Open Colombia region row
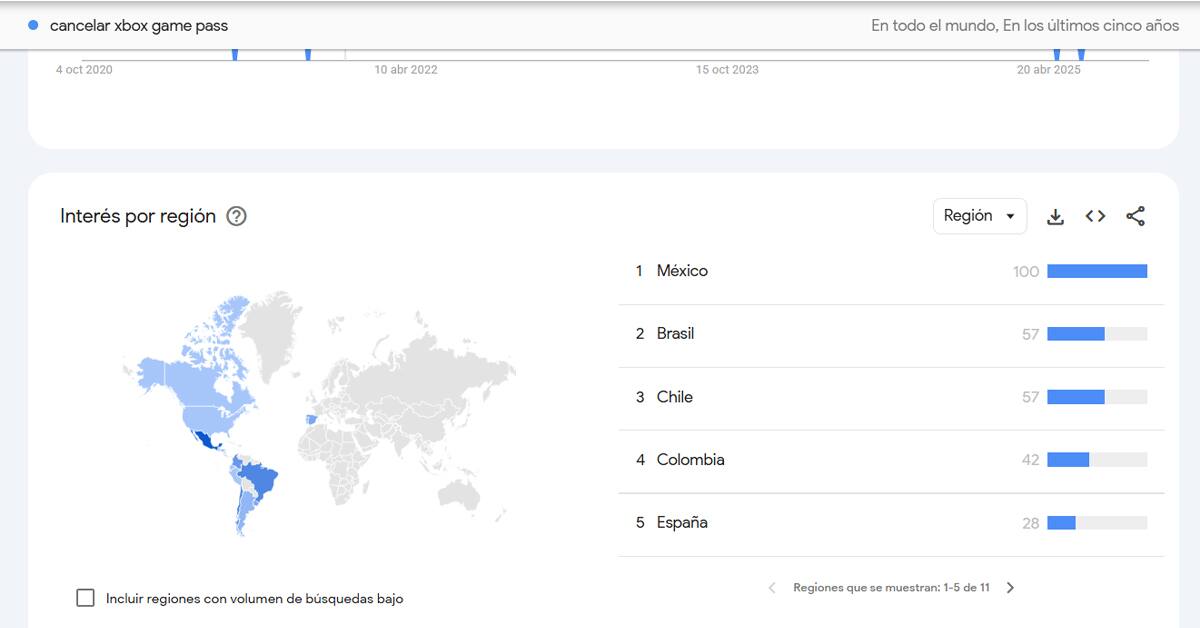Screen dimensions: 1200x628 click(891, 460)
